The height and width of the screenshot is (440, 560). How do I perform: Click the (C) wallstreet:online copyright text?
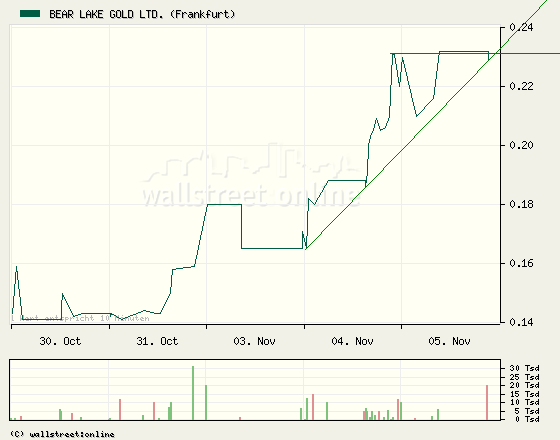(x=62, y=434)
